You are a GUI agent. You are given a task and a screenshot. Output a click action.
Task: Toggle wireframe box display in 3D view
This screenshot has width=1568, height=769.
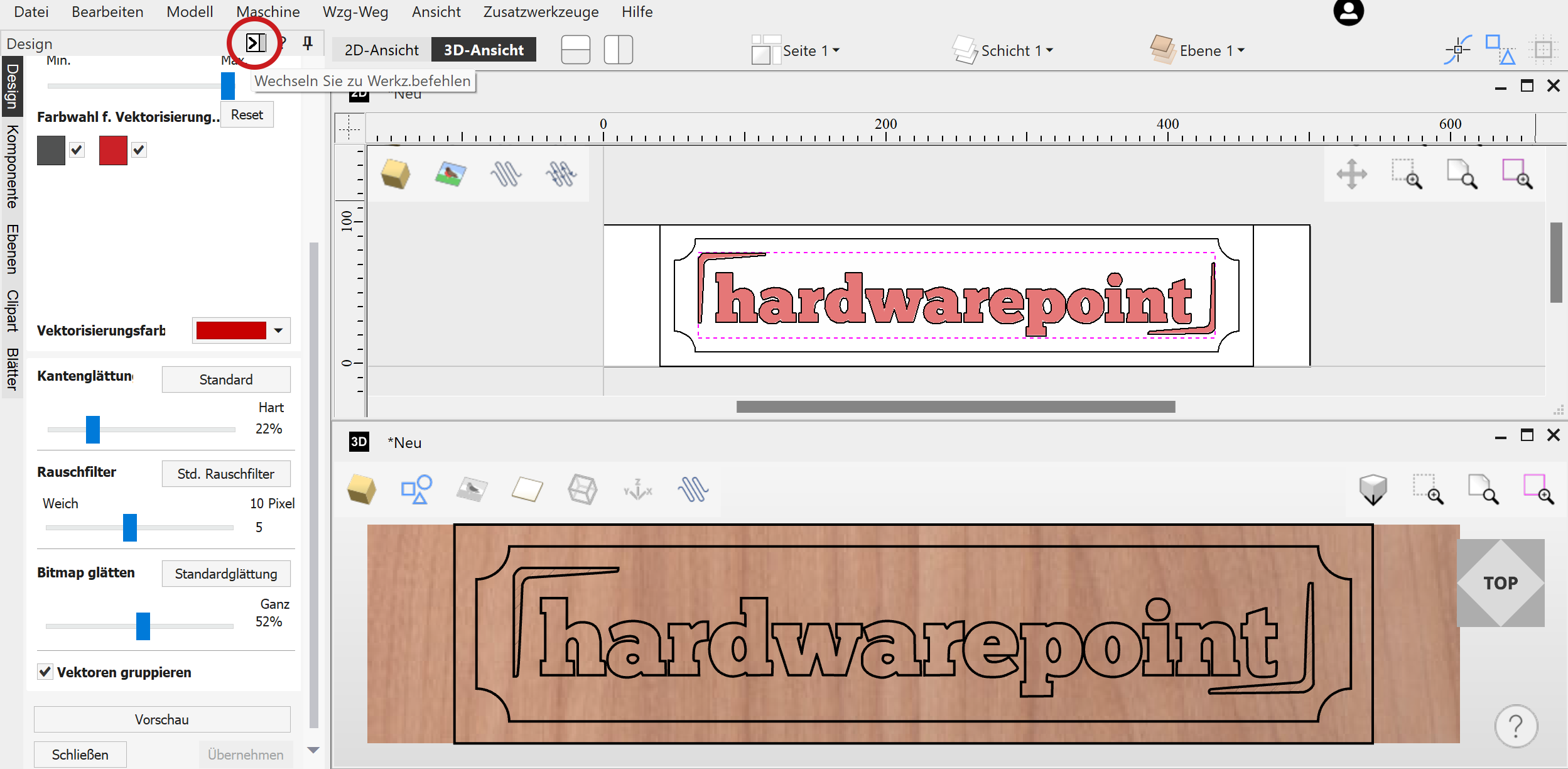click(x=582, y=489)
